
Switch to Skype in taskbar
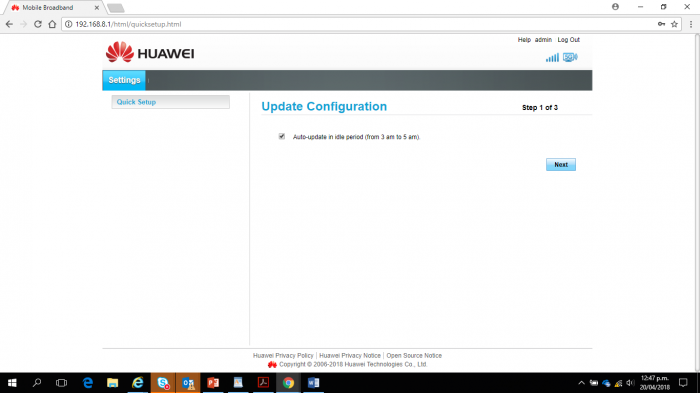point(163,383)
